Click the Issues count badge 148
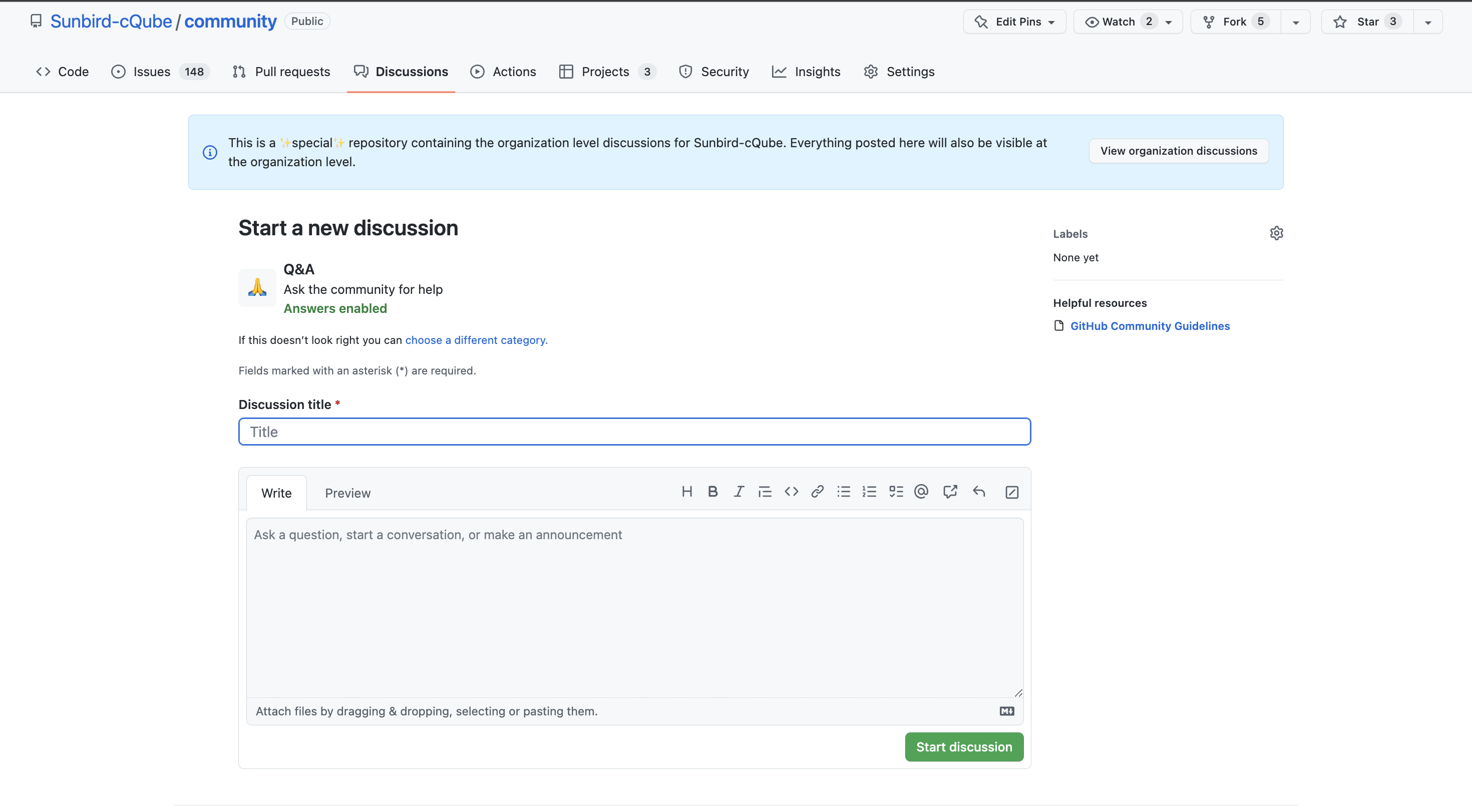Viewport: 1472px width, 812px height. tap(194, 72)
